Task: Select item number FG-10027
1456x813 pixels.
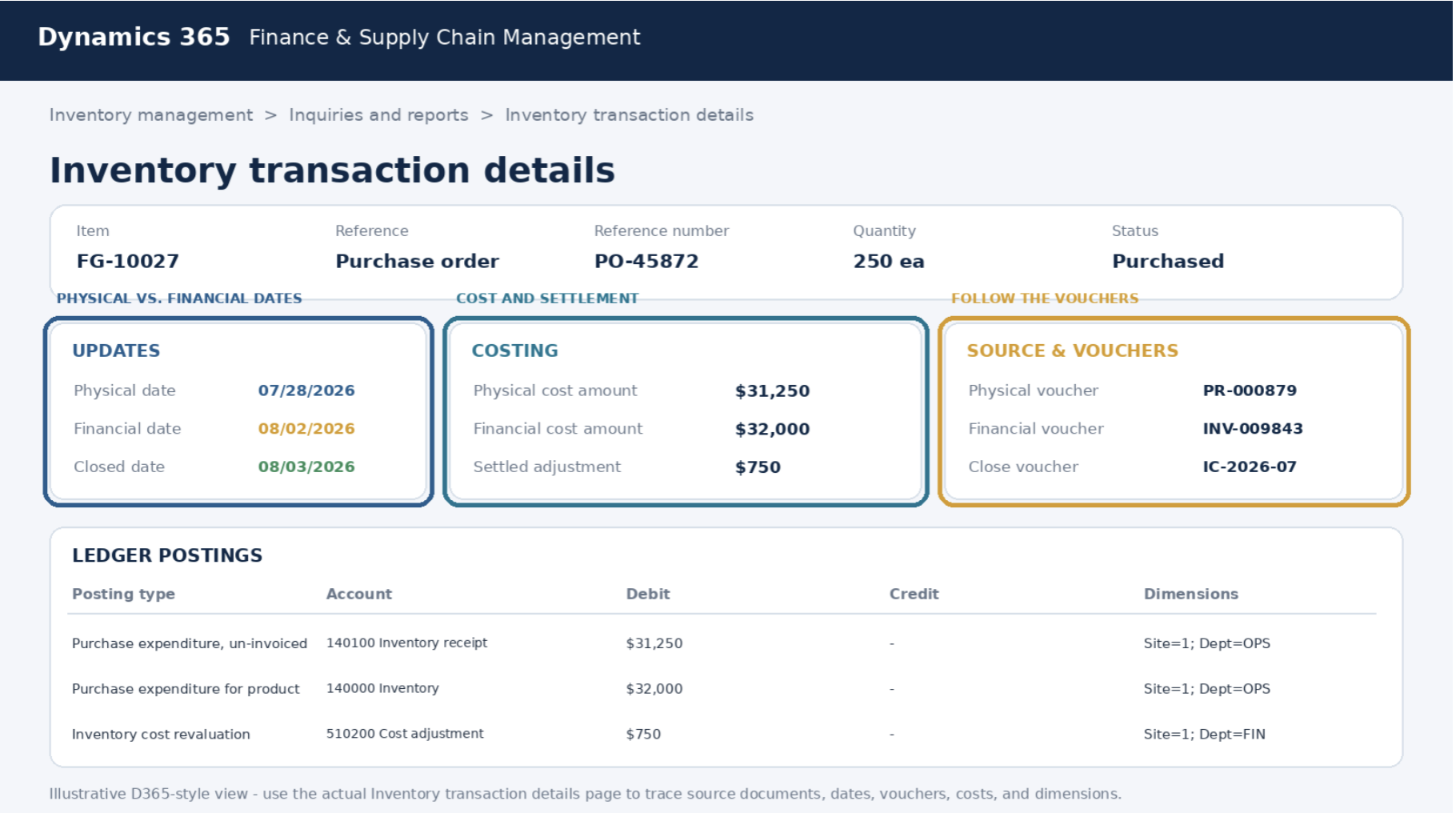Action: [x=128, y=261]
